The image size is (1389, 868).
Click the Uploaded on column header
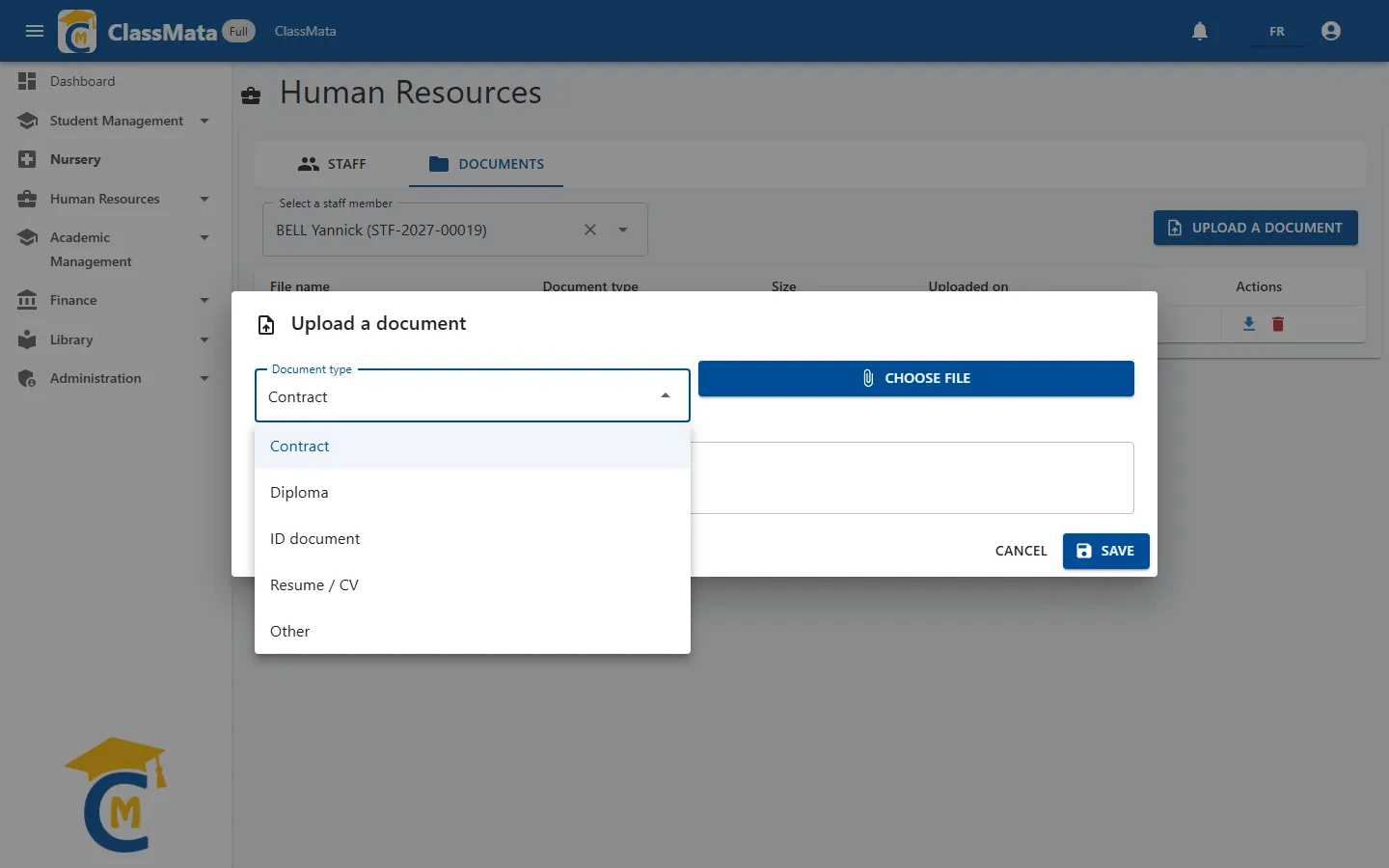(968, 286)
